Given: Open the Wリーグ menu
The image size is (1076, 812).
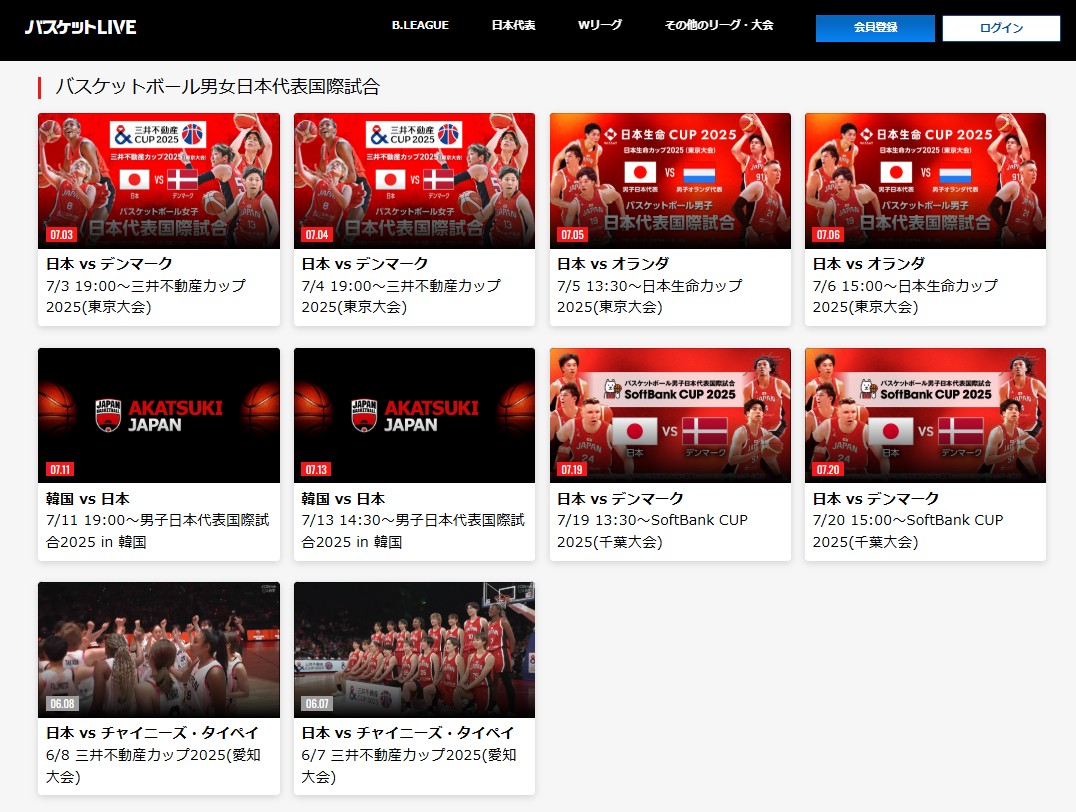Looking at the screenshot, I should [x=600, y=25].
